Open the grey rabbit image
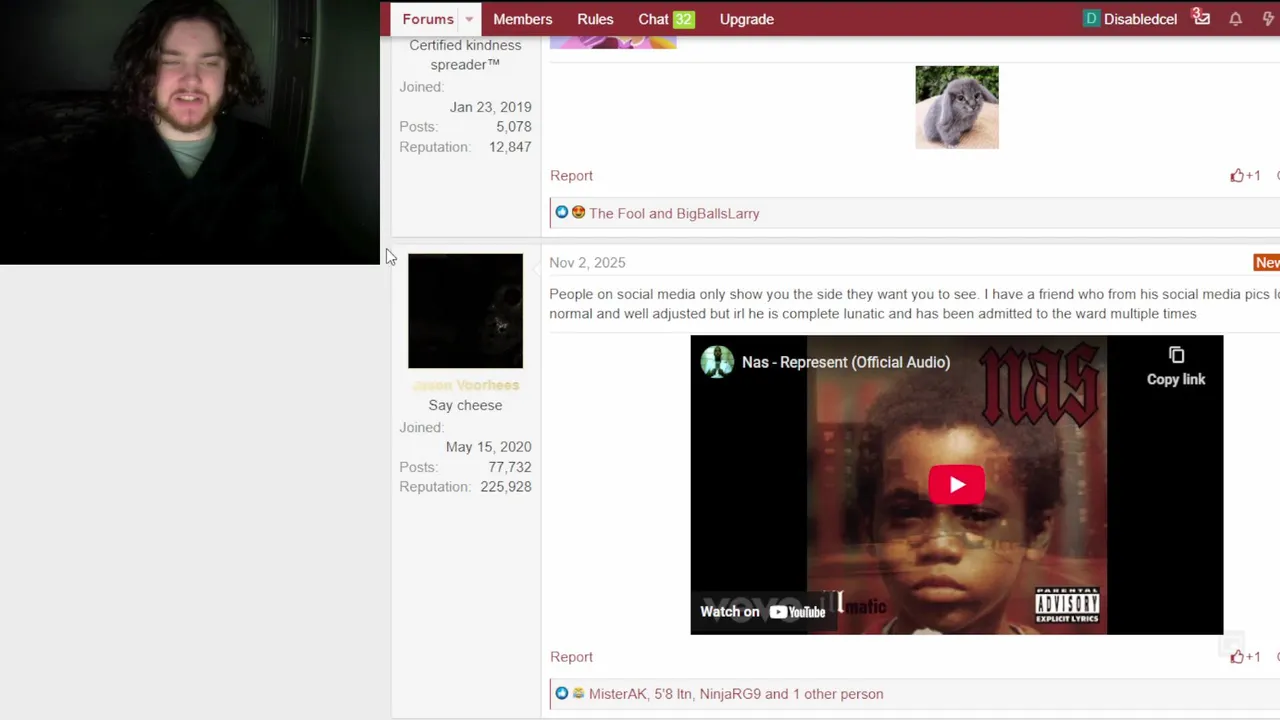This screenshot has width=1280, height=720. point(957,107)
